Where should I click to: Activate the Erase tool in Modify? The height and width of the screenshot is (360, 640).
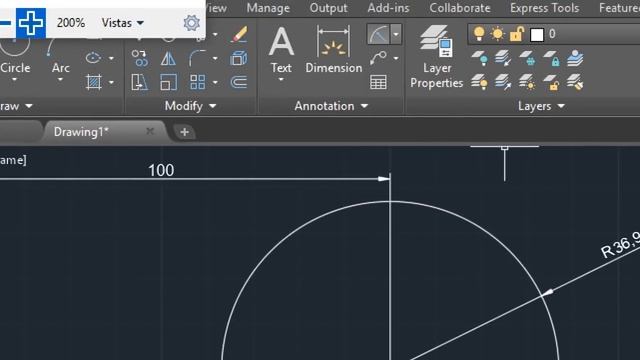pyautogui.click(x=239, y=34)
